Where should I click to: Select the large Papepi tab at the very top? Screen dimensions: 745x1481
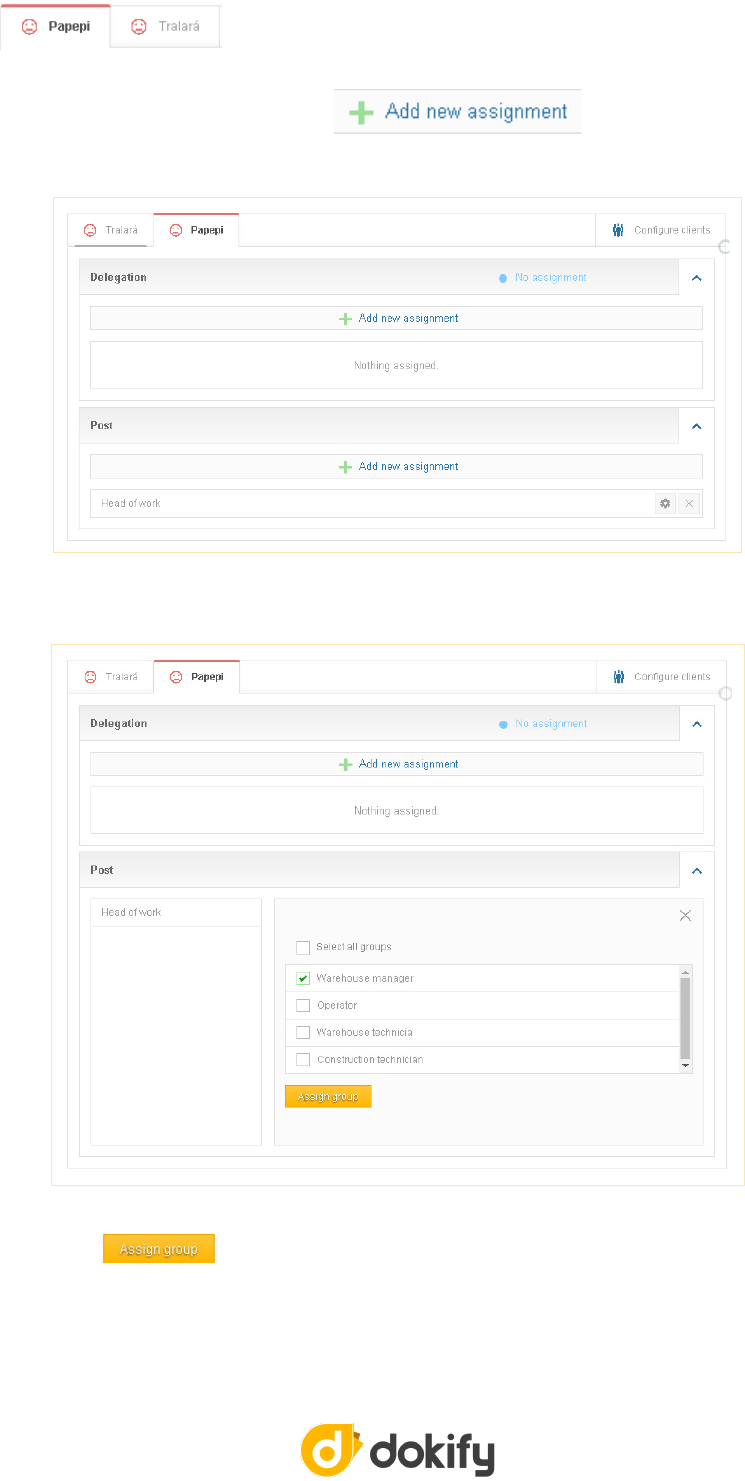coord(55,27)
